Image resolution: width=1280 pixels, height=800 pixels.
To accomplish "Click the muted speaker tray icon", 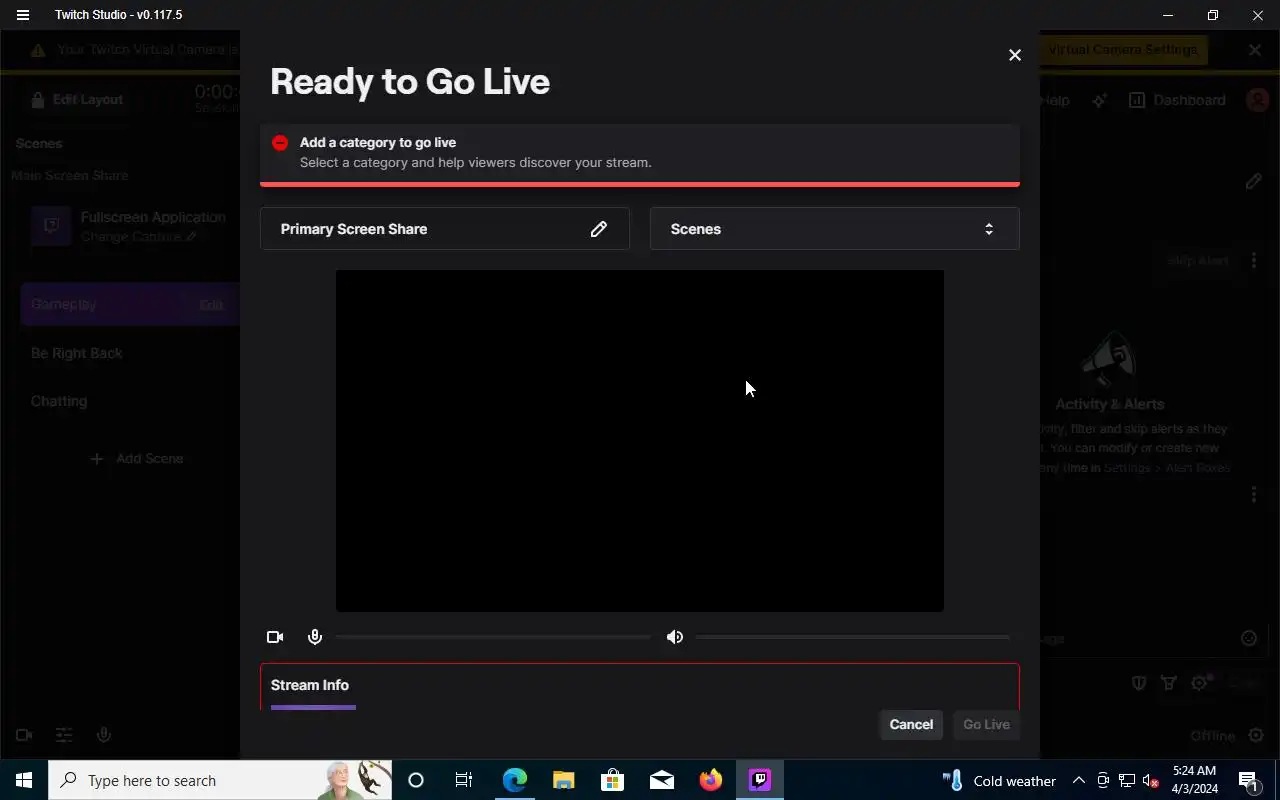I will [x=1150, y=781].
